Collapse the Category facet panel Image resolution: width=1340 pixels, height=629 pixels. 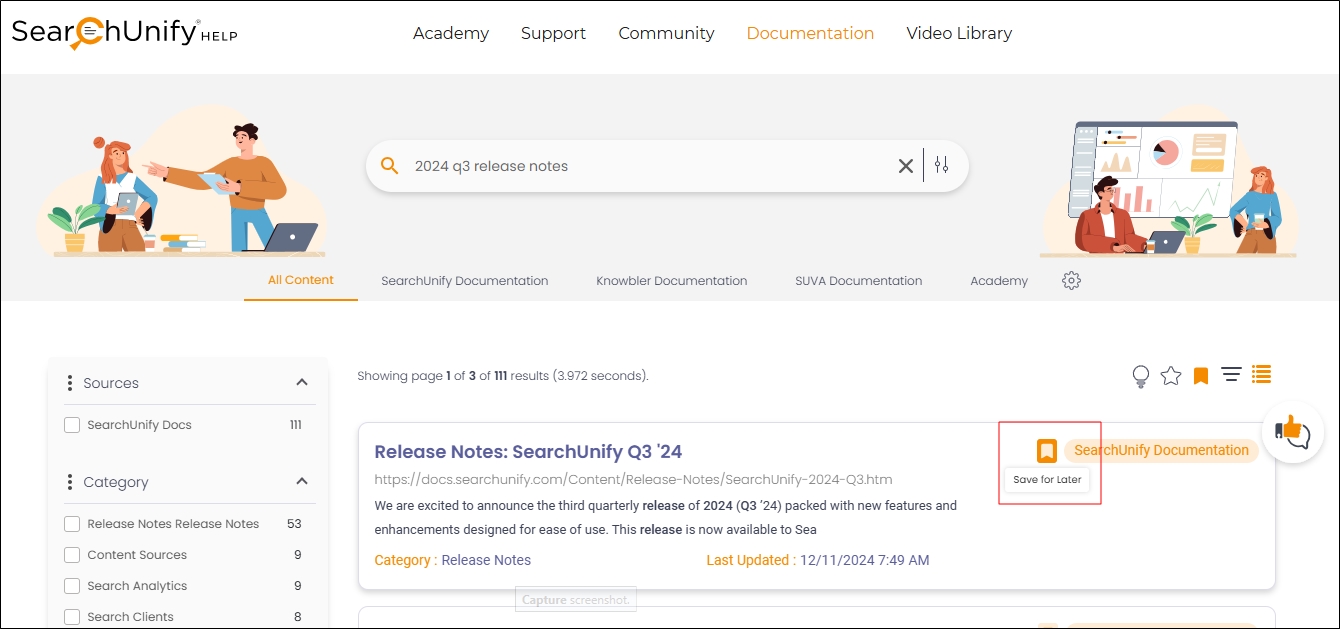(x=302, y=482)
